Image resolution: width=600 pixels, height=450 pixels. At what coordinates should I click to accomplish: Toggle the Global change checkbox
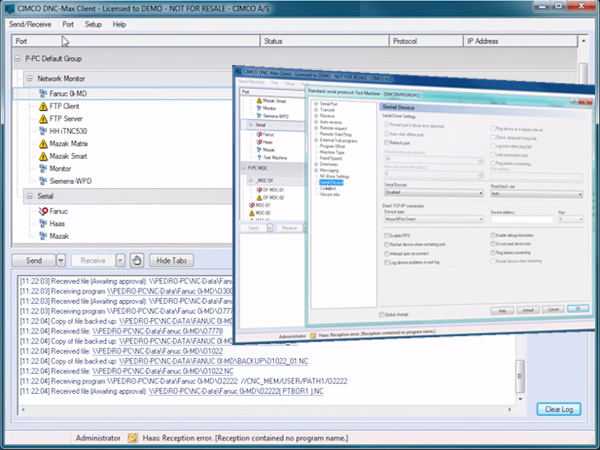382,315
